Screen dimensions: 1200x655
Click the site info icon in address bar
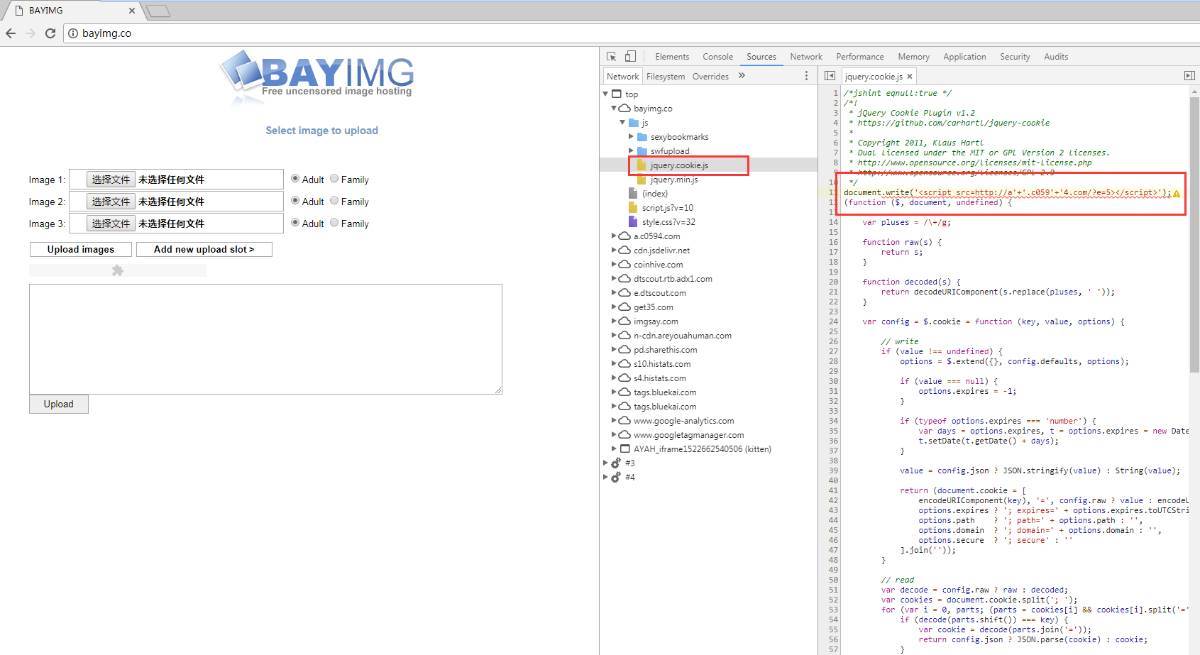pos(73,33)
